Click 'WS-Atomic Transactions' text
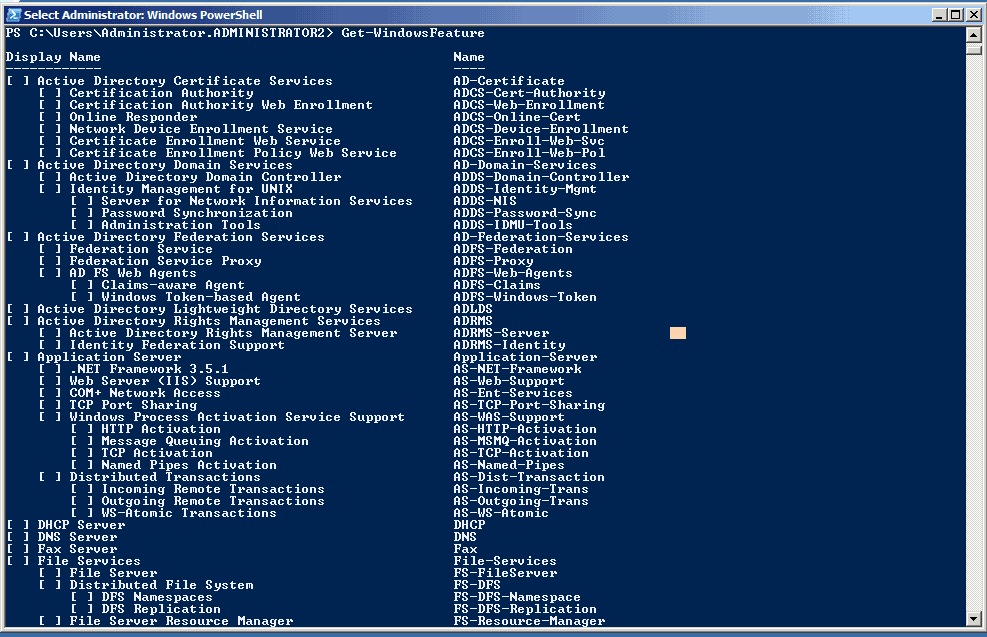987x637 pixels. (189, 513)
